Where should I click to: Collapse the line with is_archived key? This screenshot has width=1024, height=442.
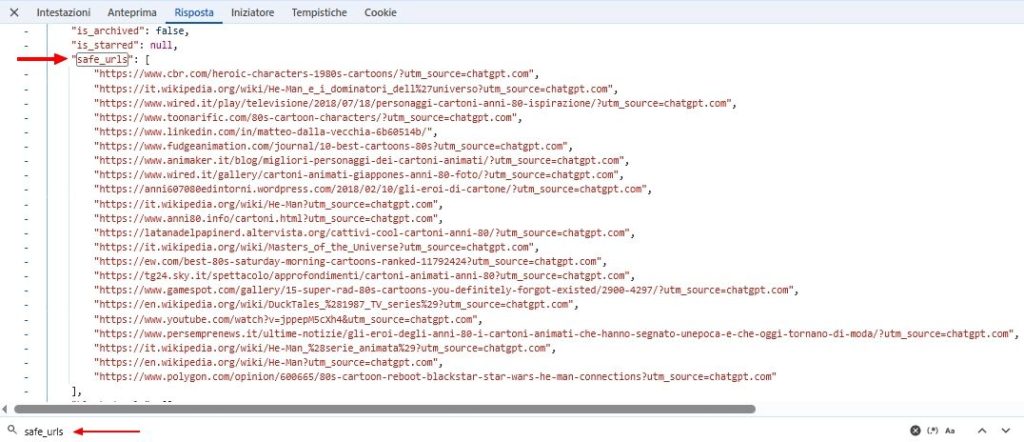click(25, 32)
